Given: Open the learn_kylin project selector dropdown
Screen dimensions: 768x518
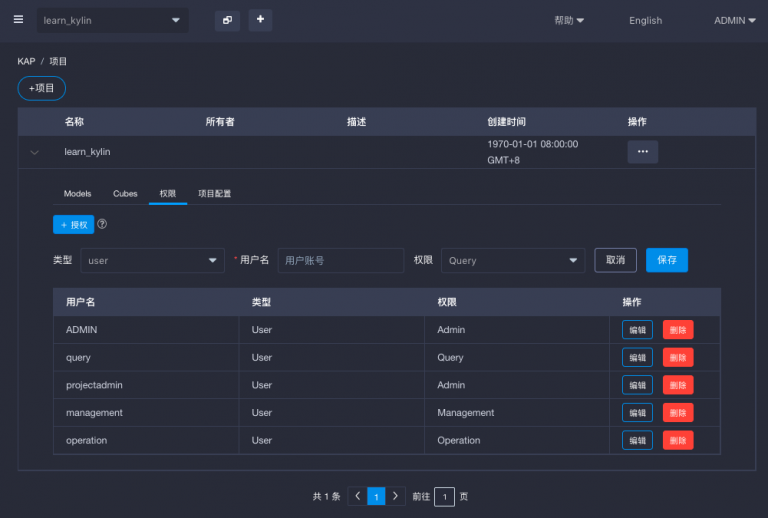Looking at the screenshot, I should 112,20.
